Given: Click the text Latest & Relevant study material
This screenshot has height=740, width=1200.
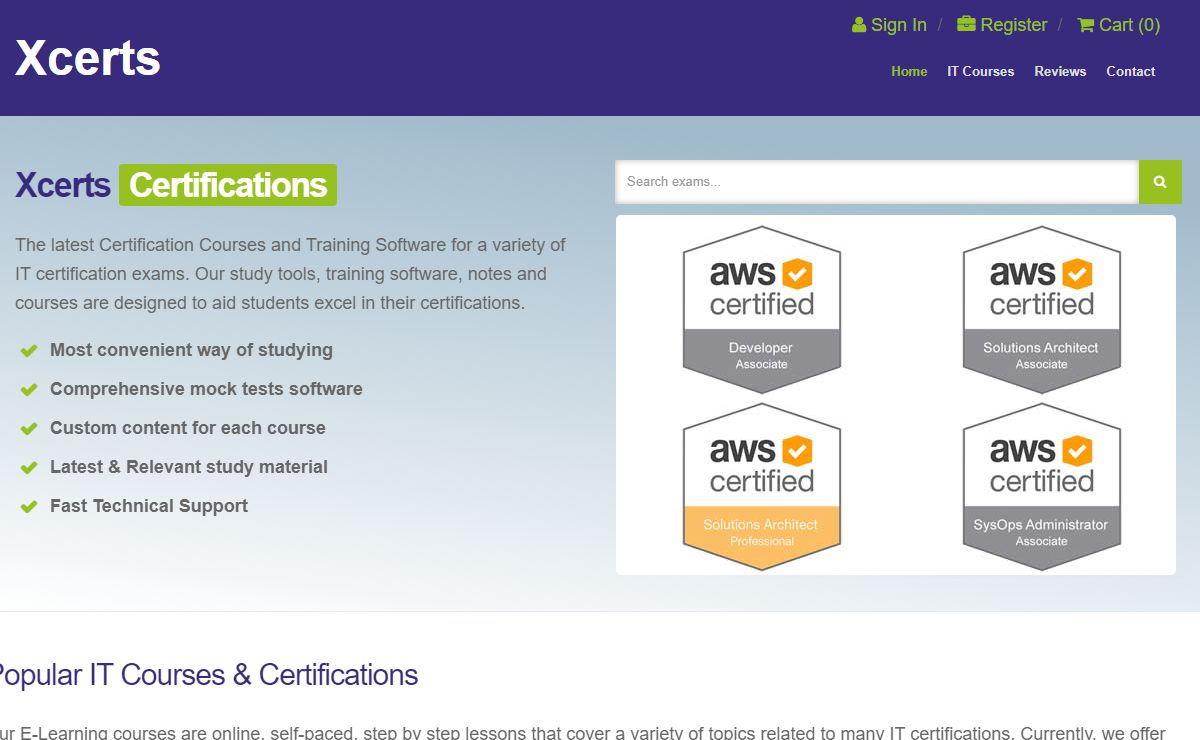Looking at the screenshot, I should click(189, 467).
